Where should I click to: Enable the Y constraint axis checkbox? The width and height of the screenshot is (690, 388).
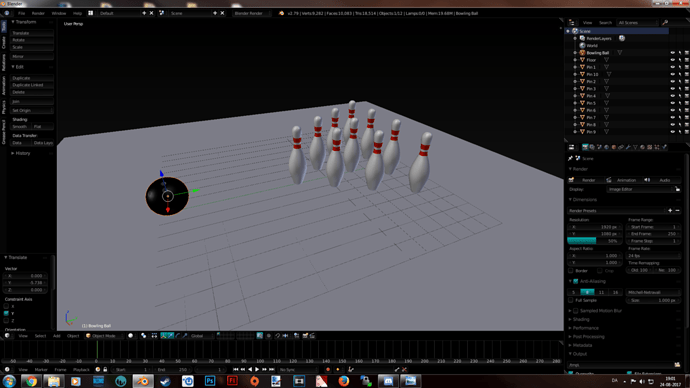6,313
